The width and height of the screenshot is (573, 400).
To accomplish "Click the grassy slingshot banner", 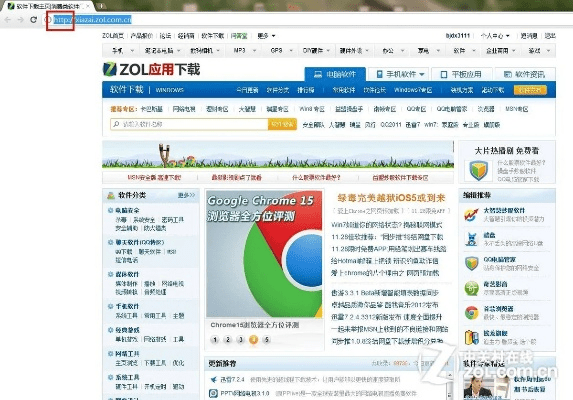I will [278, 155].
